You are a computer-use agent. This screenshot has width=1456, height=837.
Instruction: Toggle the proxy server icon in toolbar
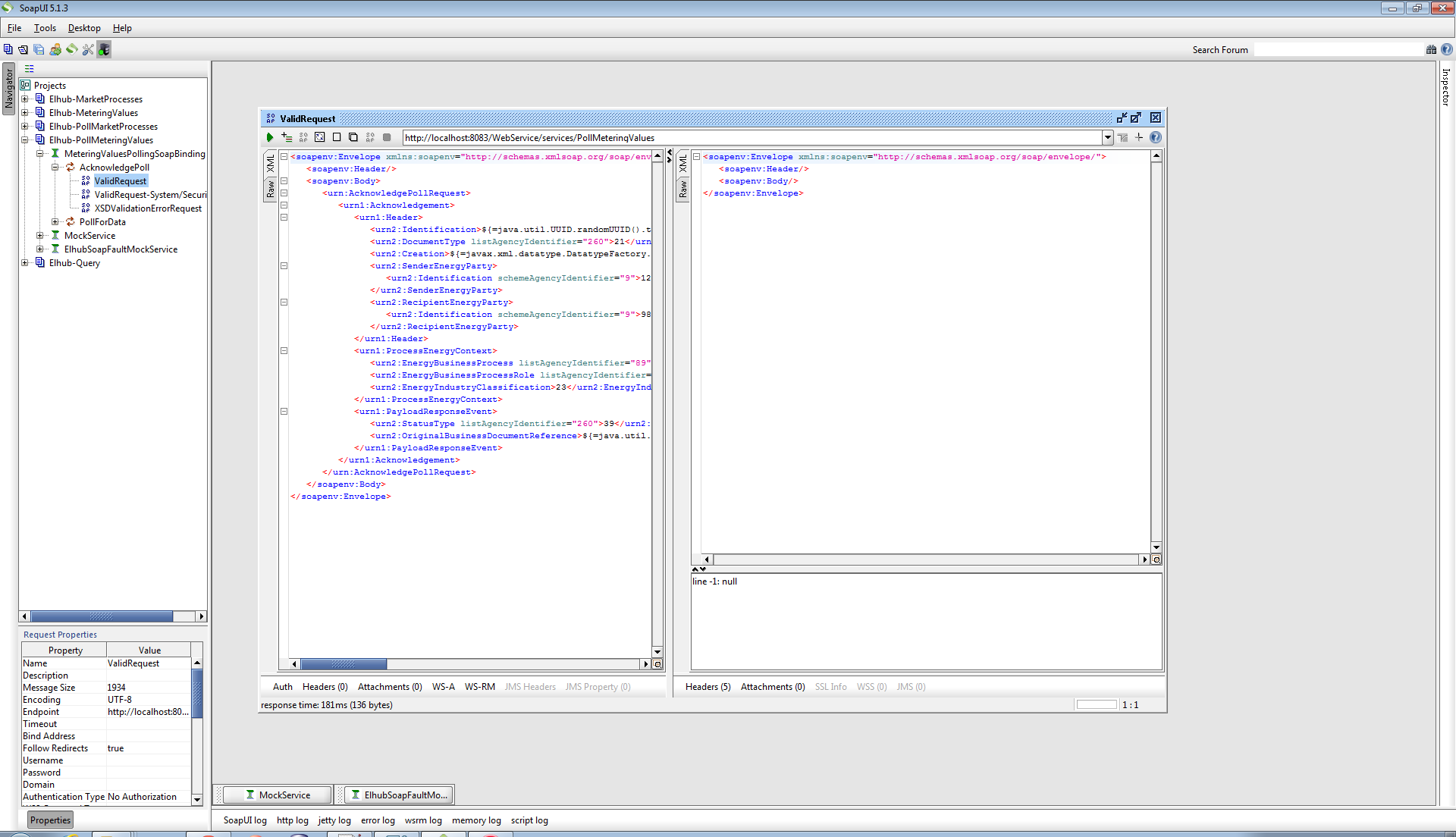point(104,50)
